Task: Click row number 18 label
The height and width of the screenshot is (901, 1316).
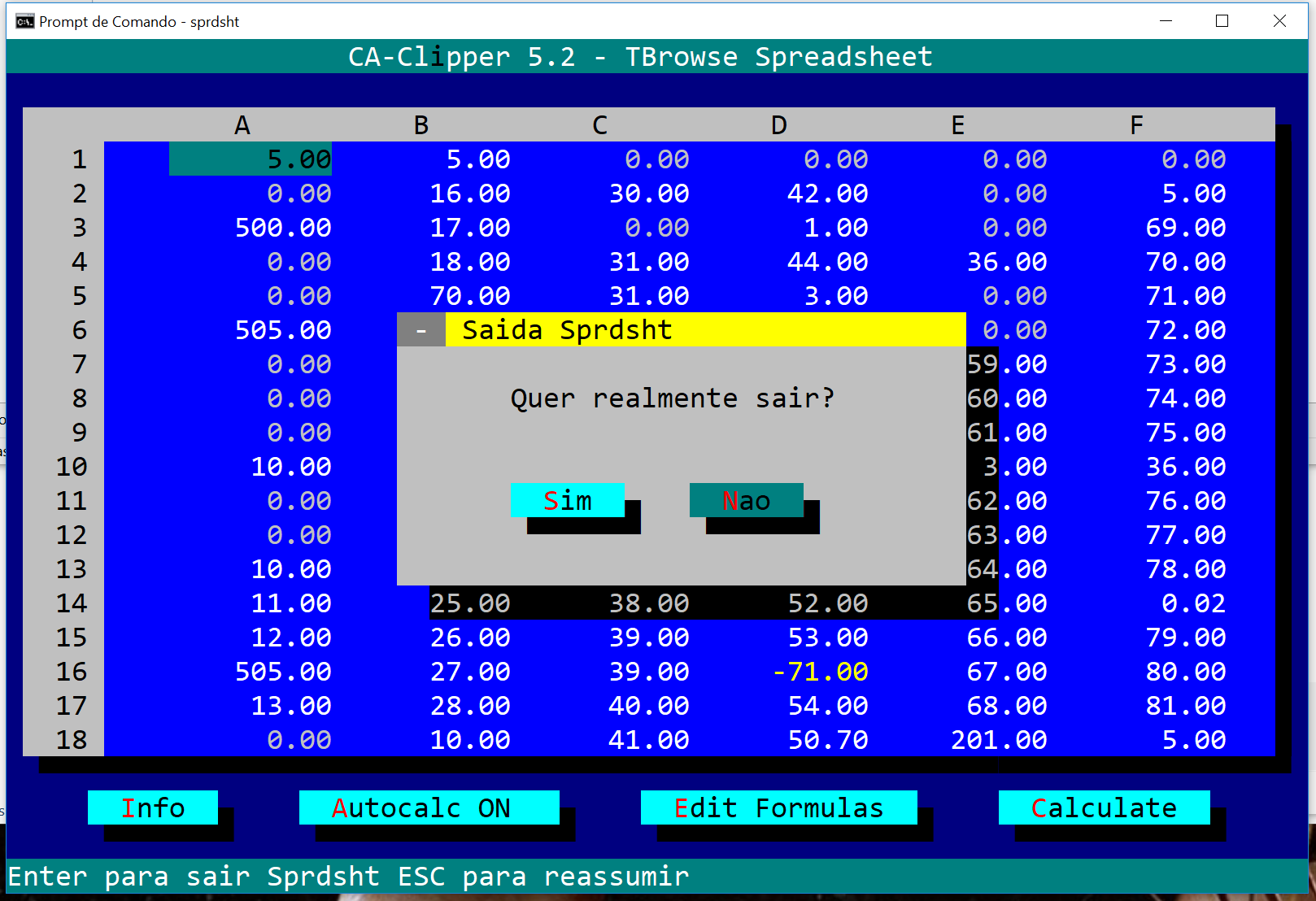Action: [72, 739]
